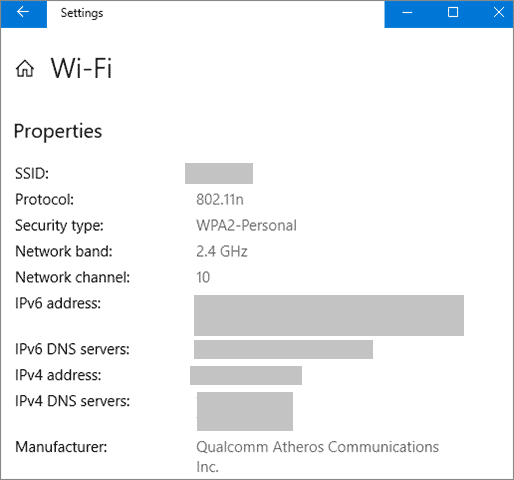Image resolution: width=514 pixels, height=480 pixels.
Task: Select the WPA2-Personal security type value
Action: (246, 226)
